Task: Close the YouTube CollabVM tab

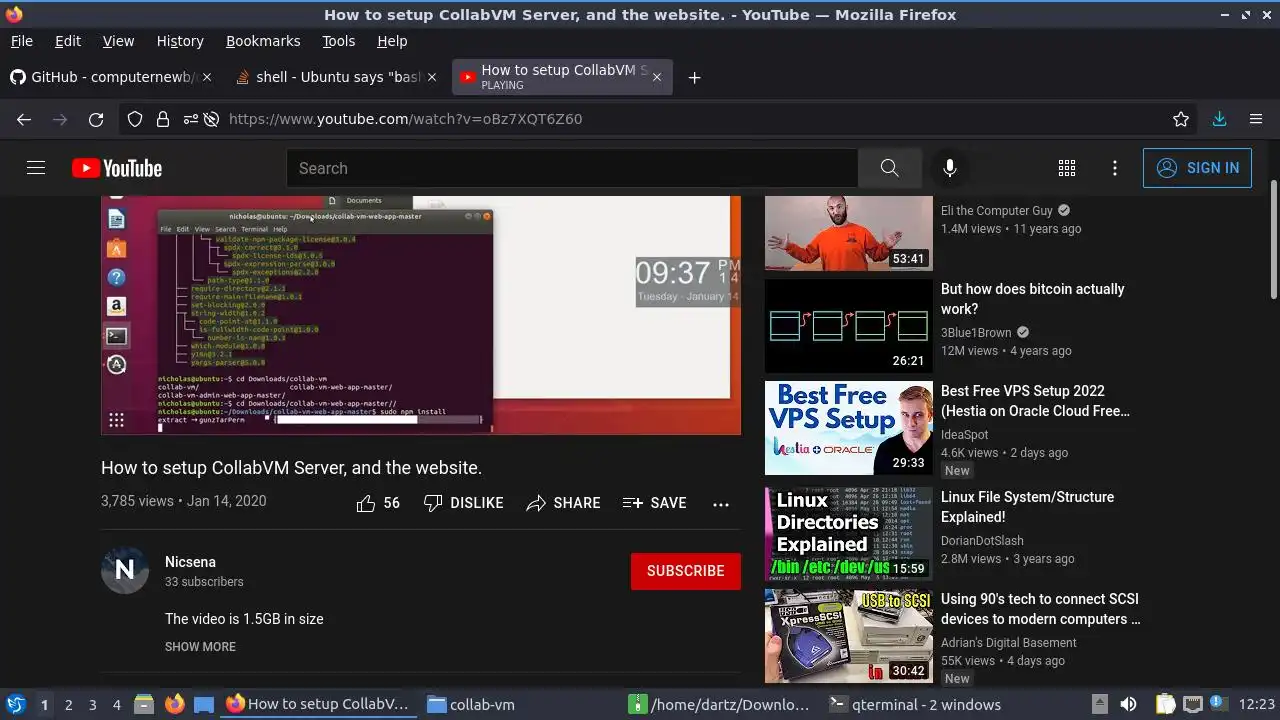Action: (656, 77)
